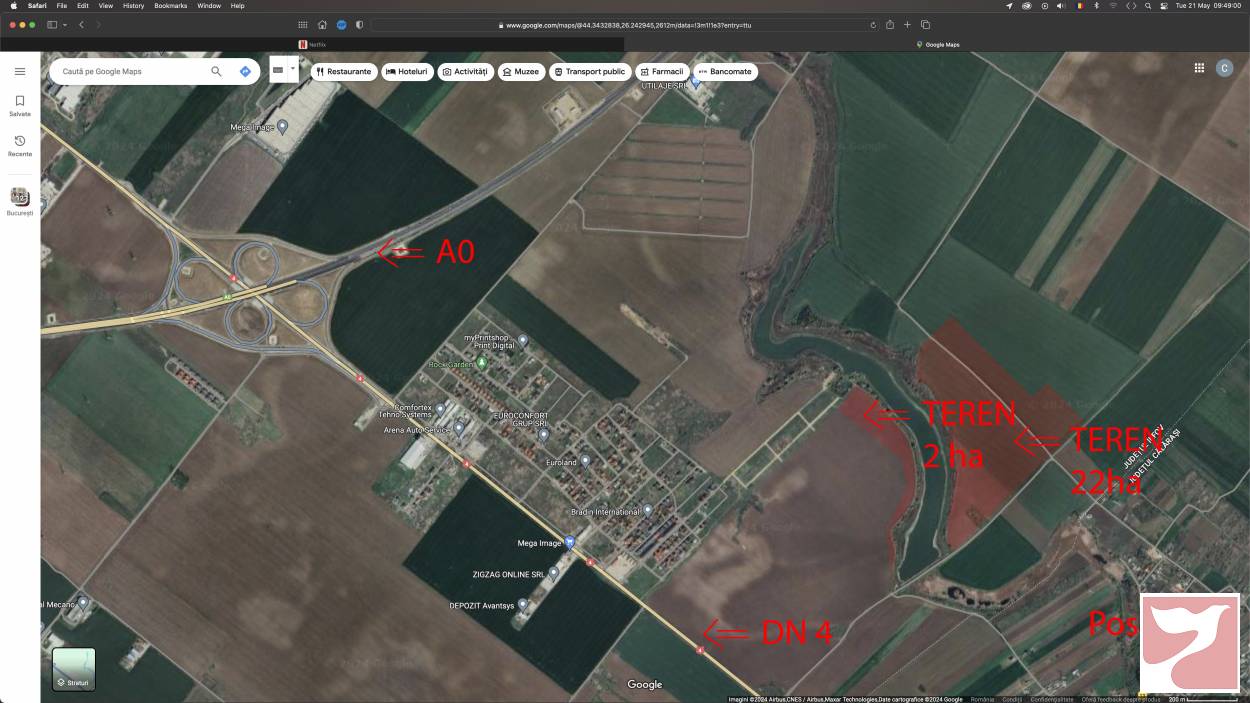Open the Recente history panel

click(x=20, y=146)
